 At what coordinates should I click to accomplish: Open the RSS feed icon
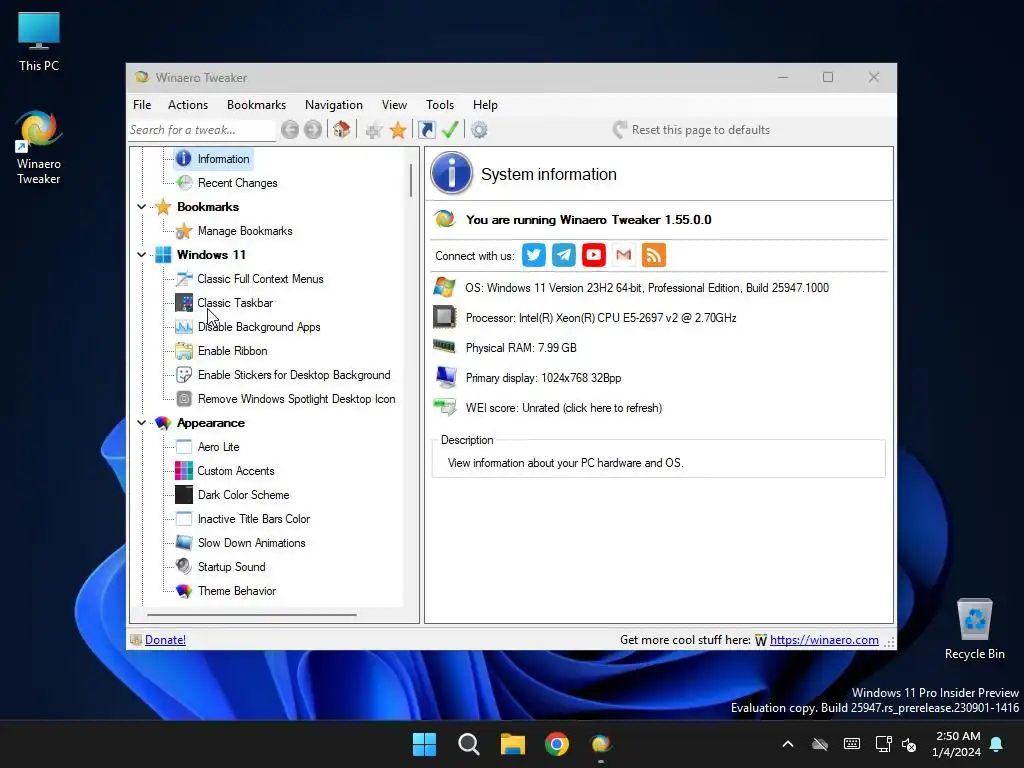[x=654, y=255]
